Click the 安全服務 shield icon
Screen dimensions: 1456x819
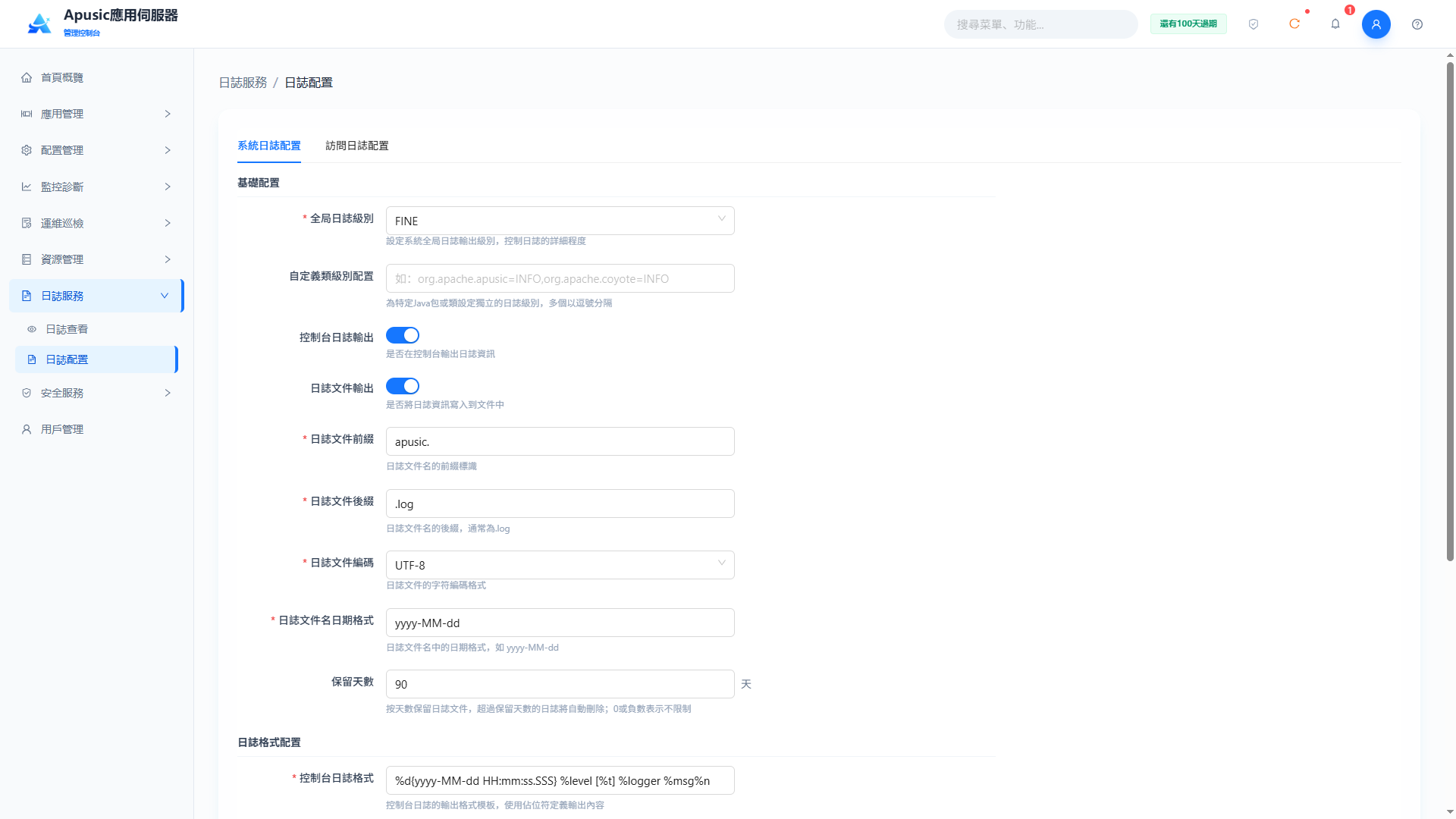pyautogui.click(x=27, y=393)
